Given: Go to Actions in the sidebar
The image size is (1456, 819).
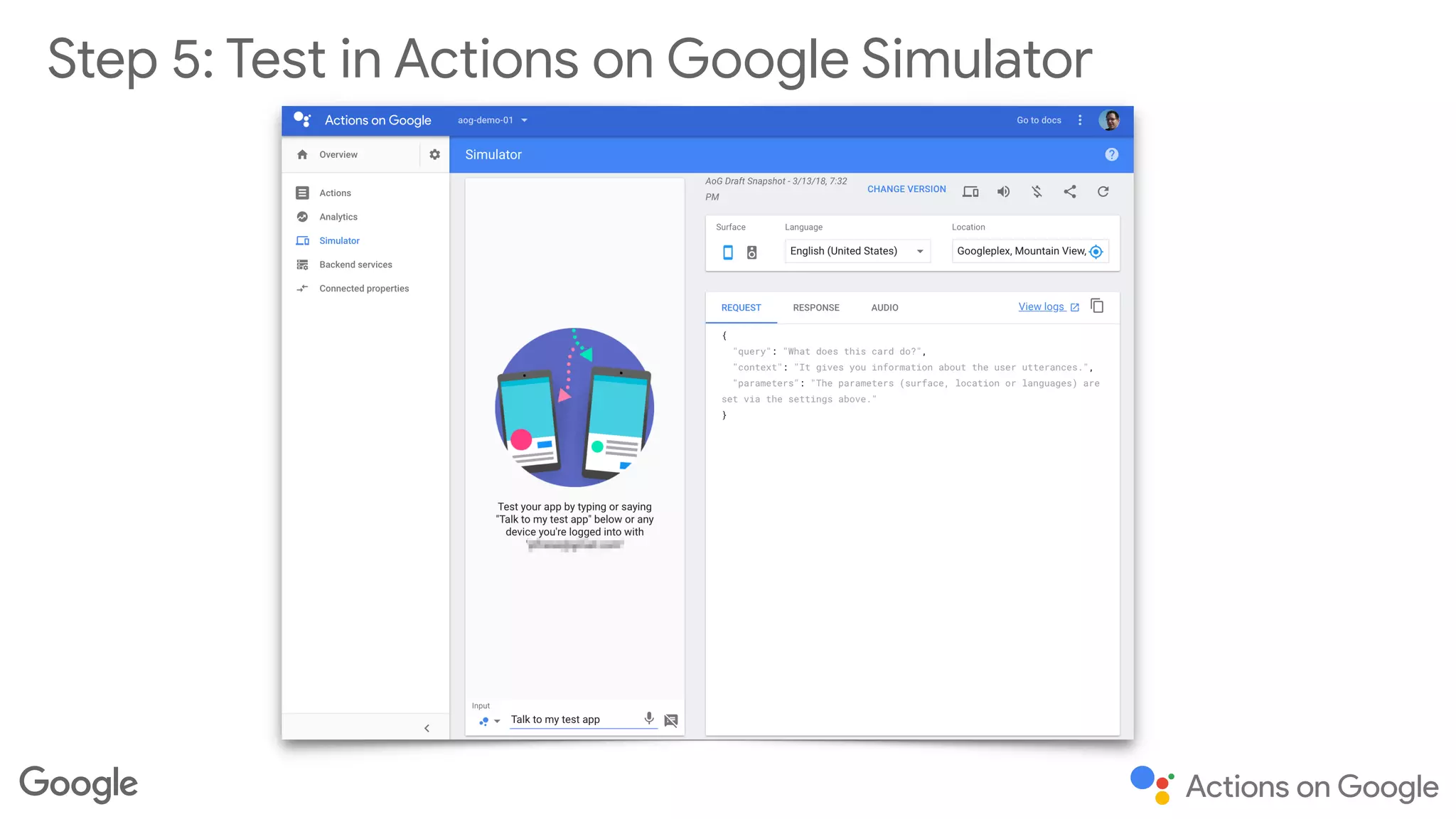Looking at the screenshot, I should click(335, 193).
